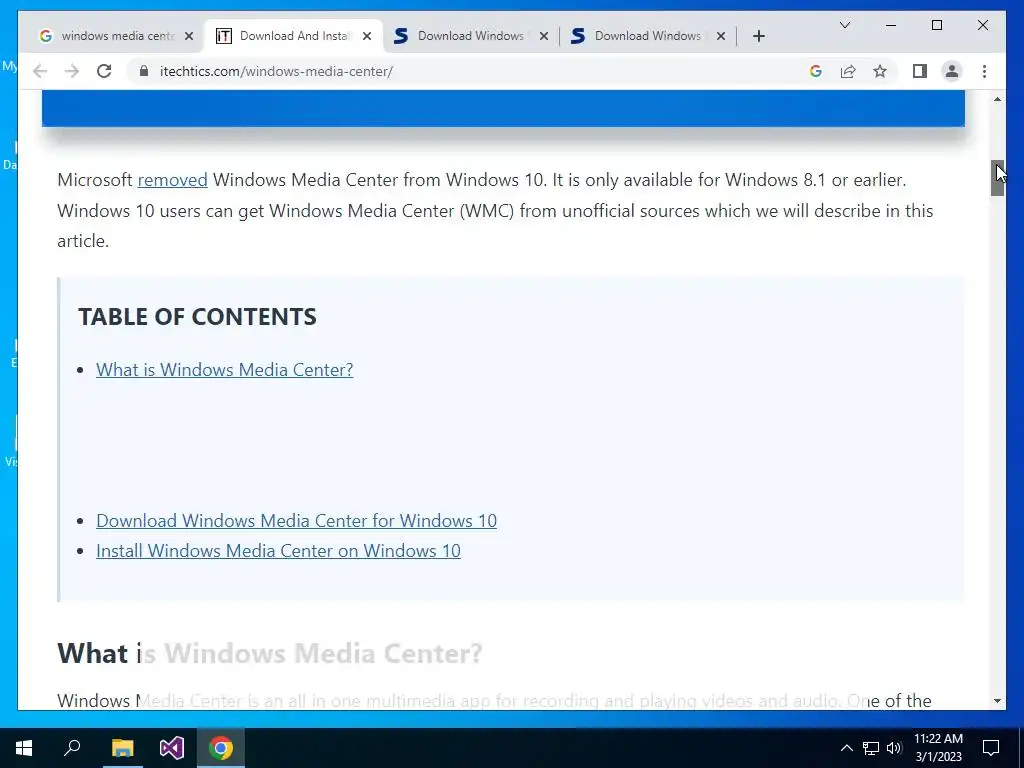Image resolution: width=1024 pixels, height=768 pixels.
Task: Click the vertical scrollbar thumb
Action: point(997,178)
